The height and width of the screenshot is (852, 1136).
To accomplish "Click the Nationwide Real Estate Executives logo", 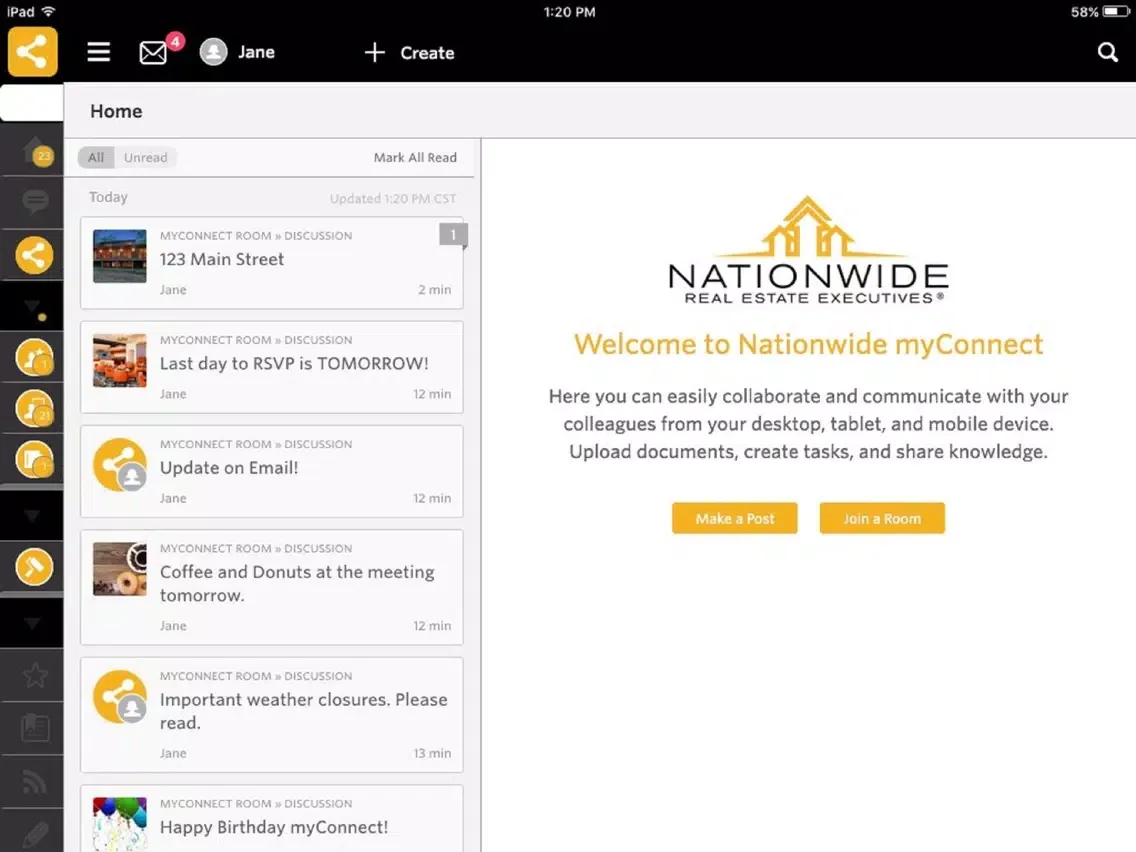I will pos(808,250).
